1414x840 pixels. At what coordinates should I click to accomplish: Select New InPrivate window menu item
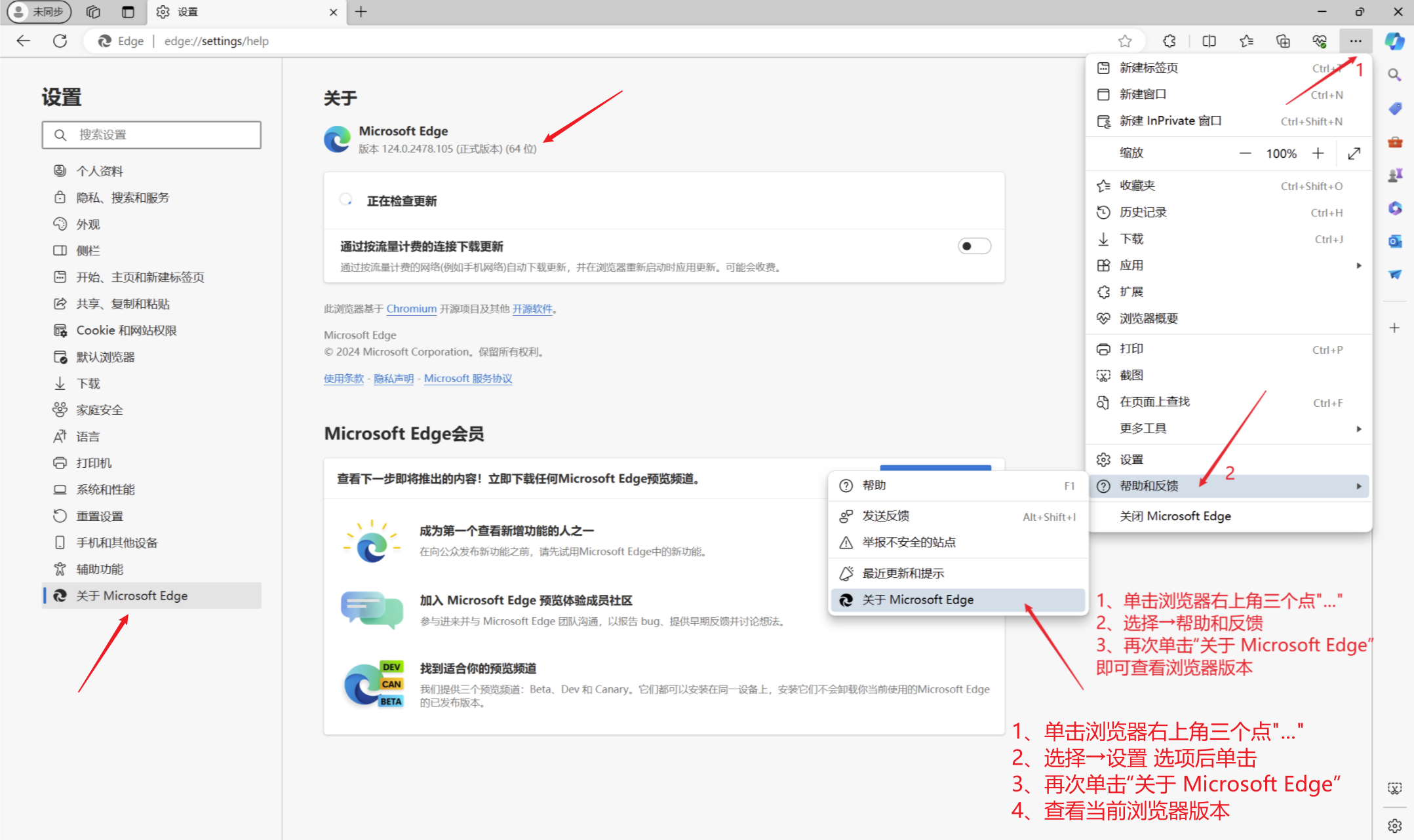point(1229,121)
